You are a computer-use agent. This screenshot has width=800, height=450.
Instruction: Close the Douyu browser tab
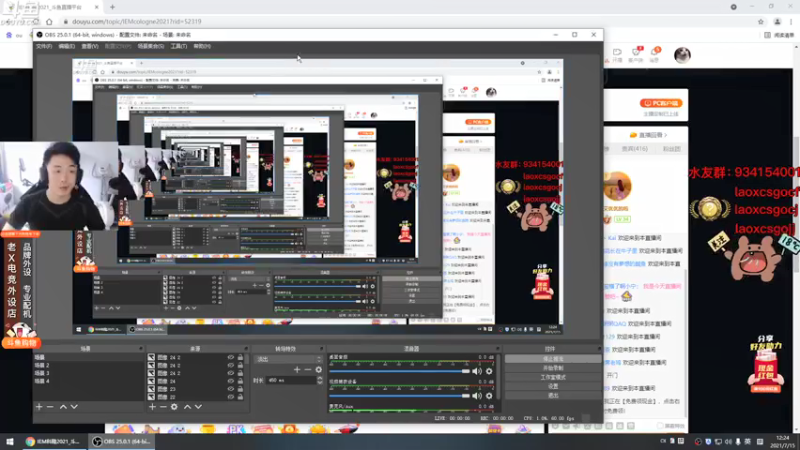[97, 7]
